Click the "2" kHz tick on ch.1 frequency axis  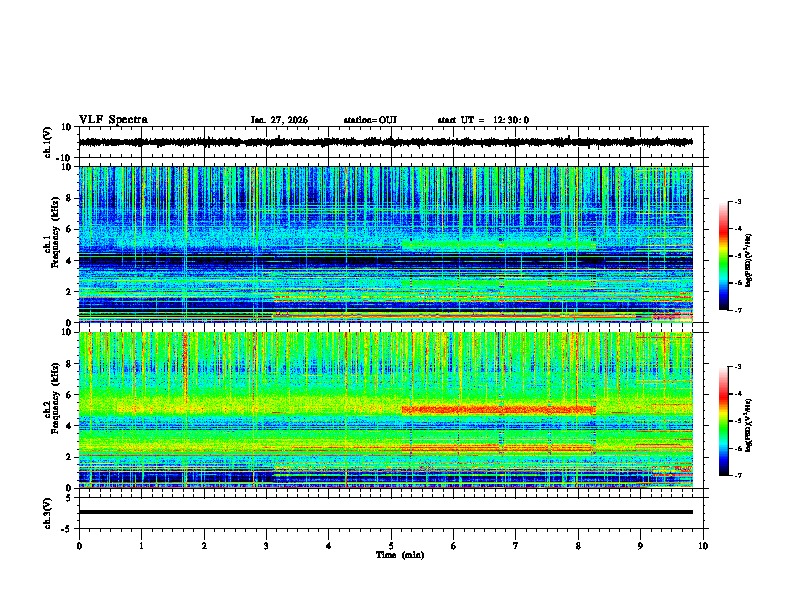tap(69, 291)
